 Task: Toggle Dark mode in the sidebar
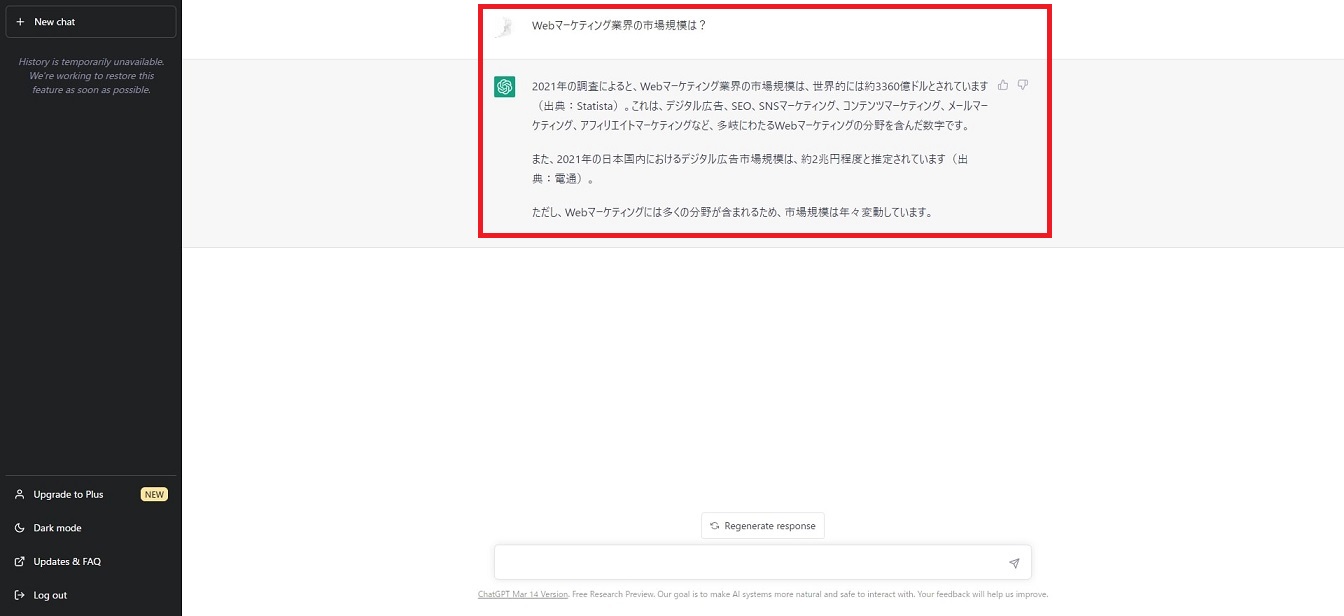point(57,528)
